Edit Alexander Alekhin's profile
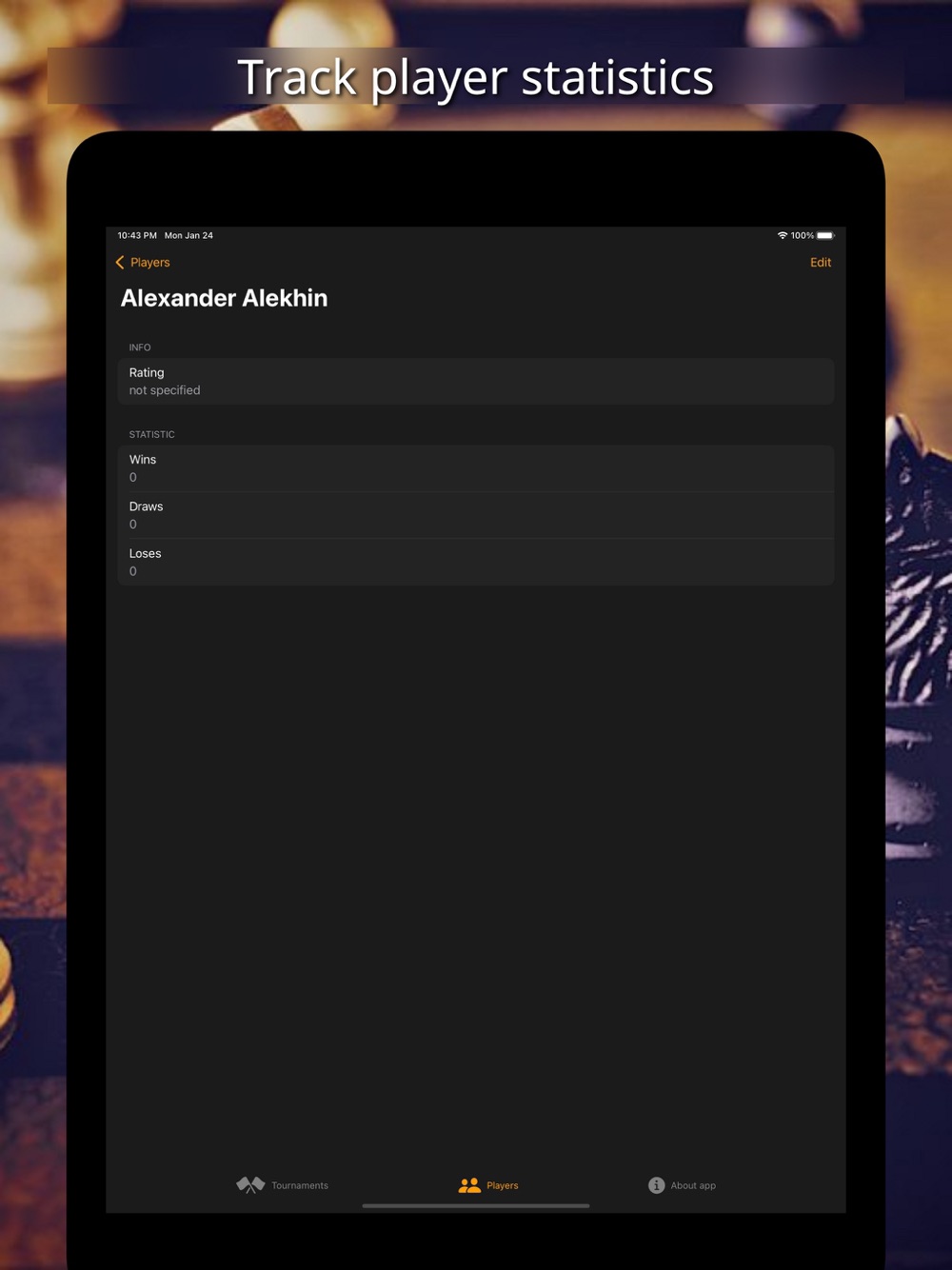 [821, 263]
